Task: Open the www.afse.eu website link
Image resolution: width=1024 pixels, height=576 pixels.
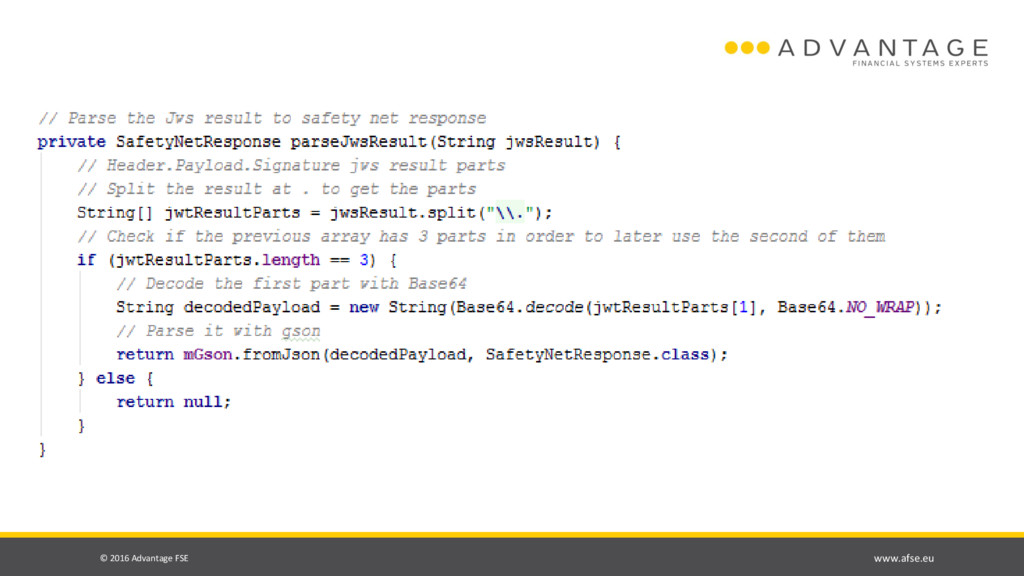Action: coord(904,558)
